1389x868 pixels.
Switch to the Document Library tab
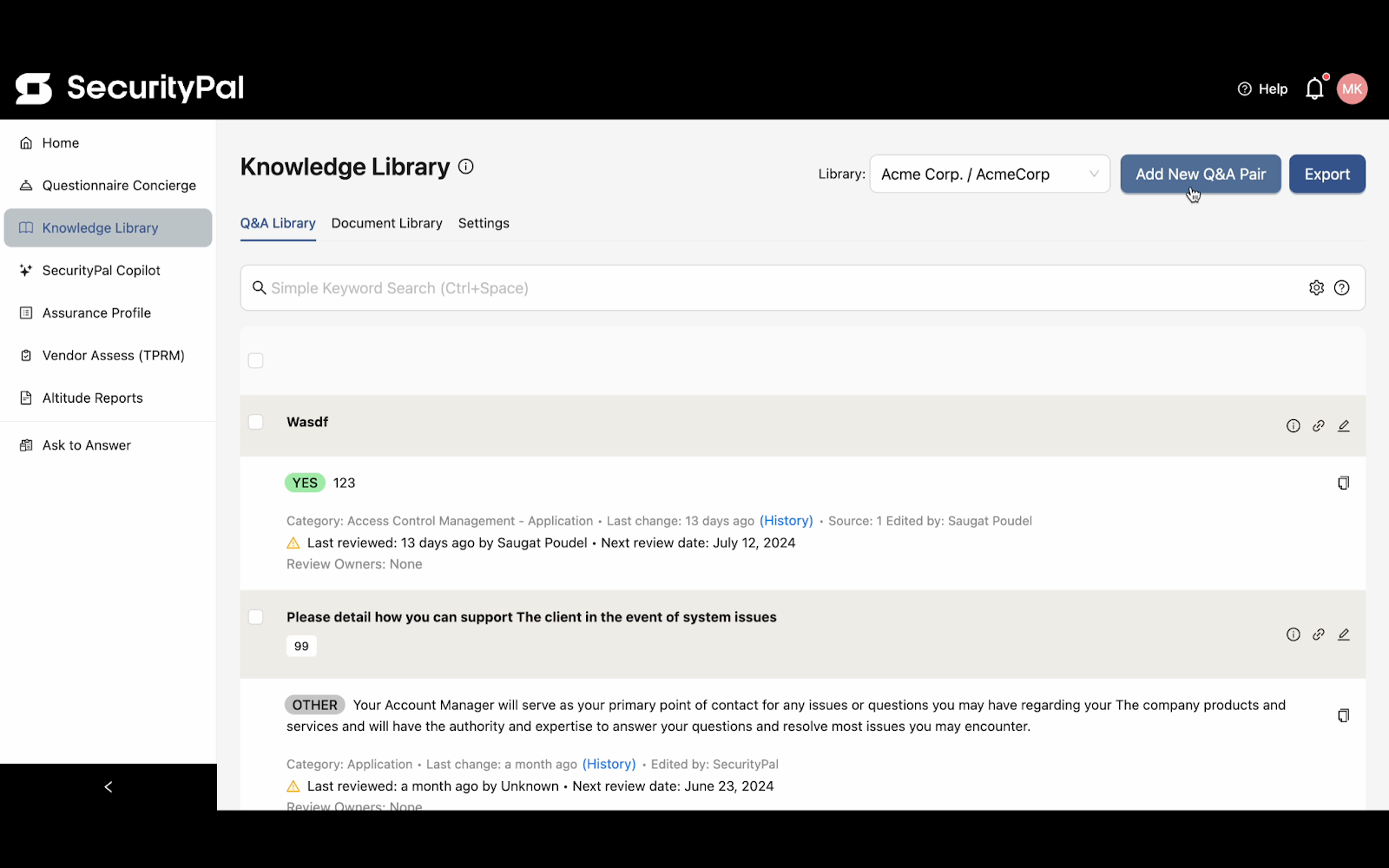pos(387,223)
